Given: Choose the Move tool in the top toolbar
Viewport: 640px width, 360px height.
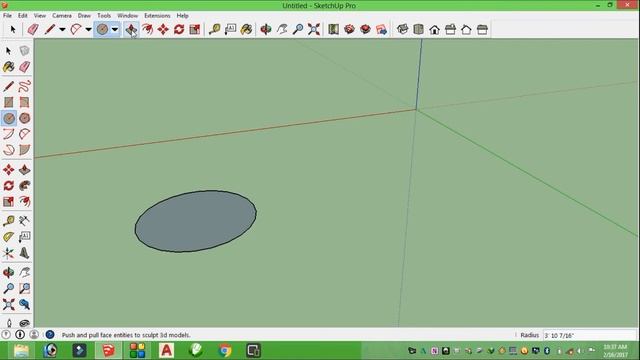Looking at the screenshot, I should point(163,29).
